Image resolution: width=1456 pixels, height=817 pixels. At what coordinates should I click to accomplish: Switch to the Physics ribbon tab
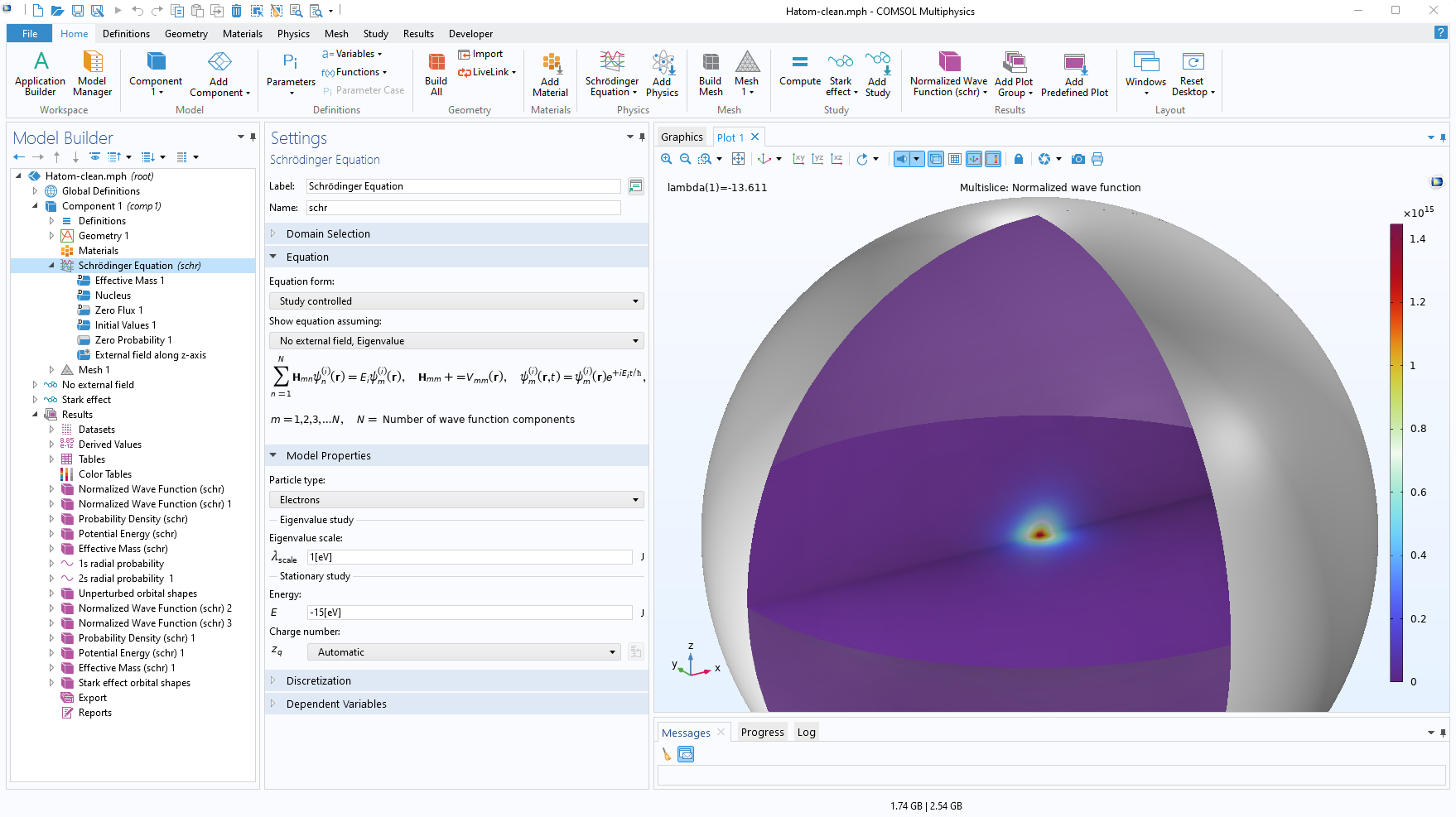[x=293, y=34]
